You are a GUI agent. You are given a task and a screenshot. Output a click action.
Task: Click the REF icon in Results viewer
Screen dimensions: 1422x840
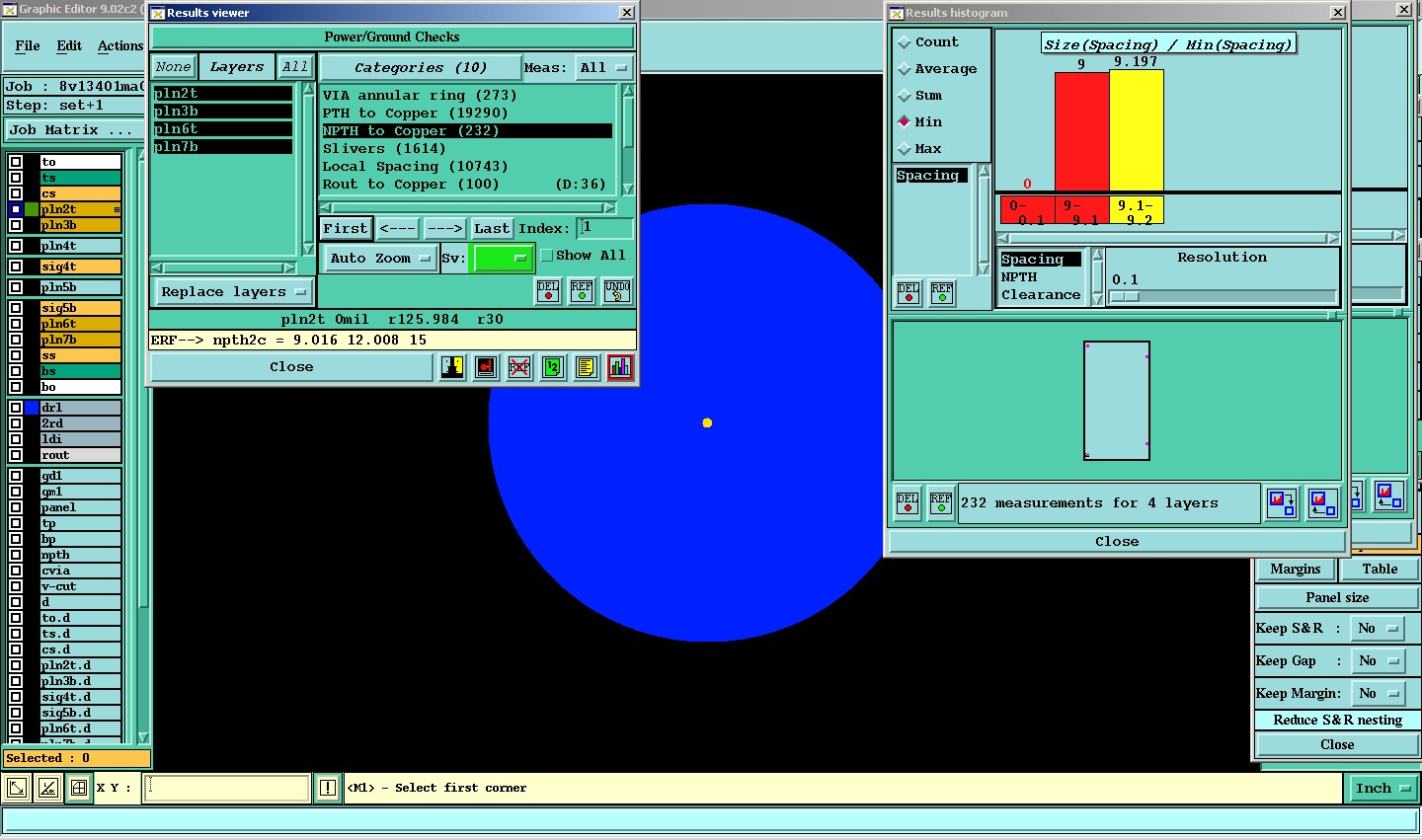coord(582,291)
